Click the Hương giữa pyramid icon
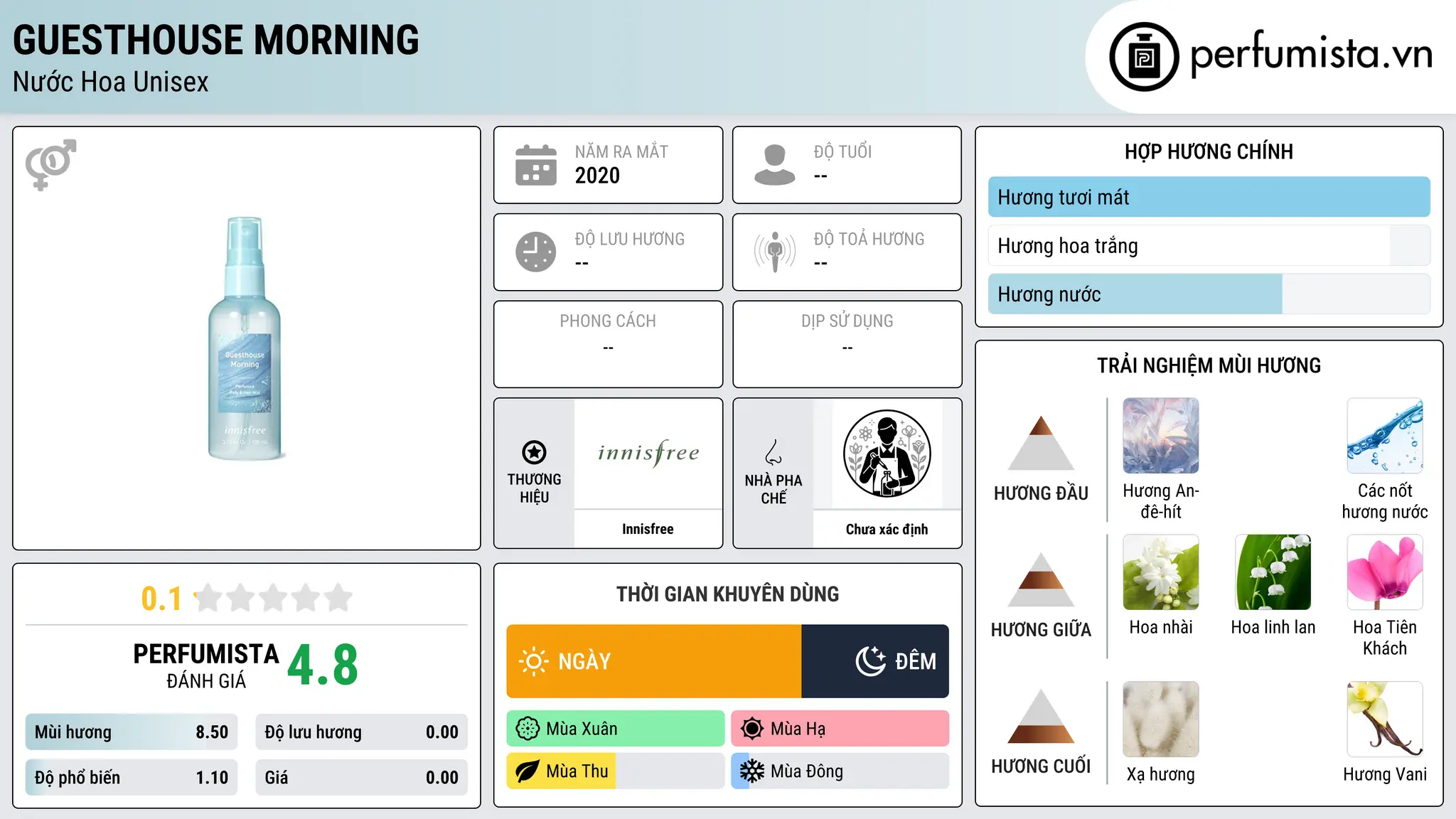This screenshot has width=1456, height=819. click(x=1041, y=579)
